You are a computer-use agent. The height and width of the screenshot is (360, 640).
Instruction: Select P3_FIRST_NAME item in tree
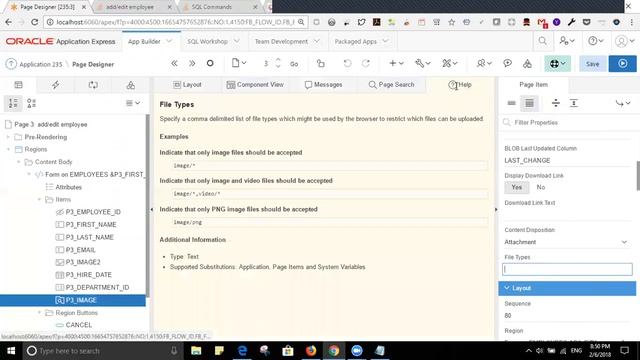point(91,224)
